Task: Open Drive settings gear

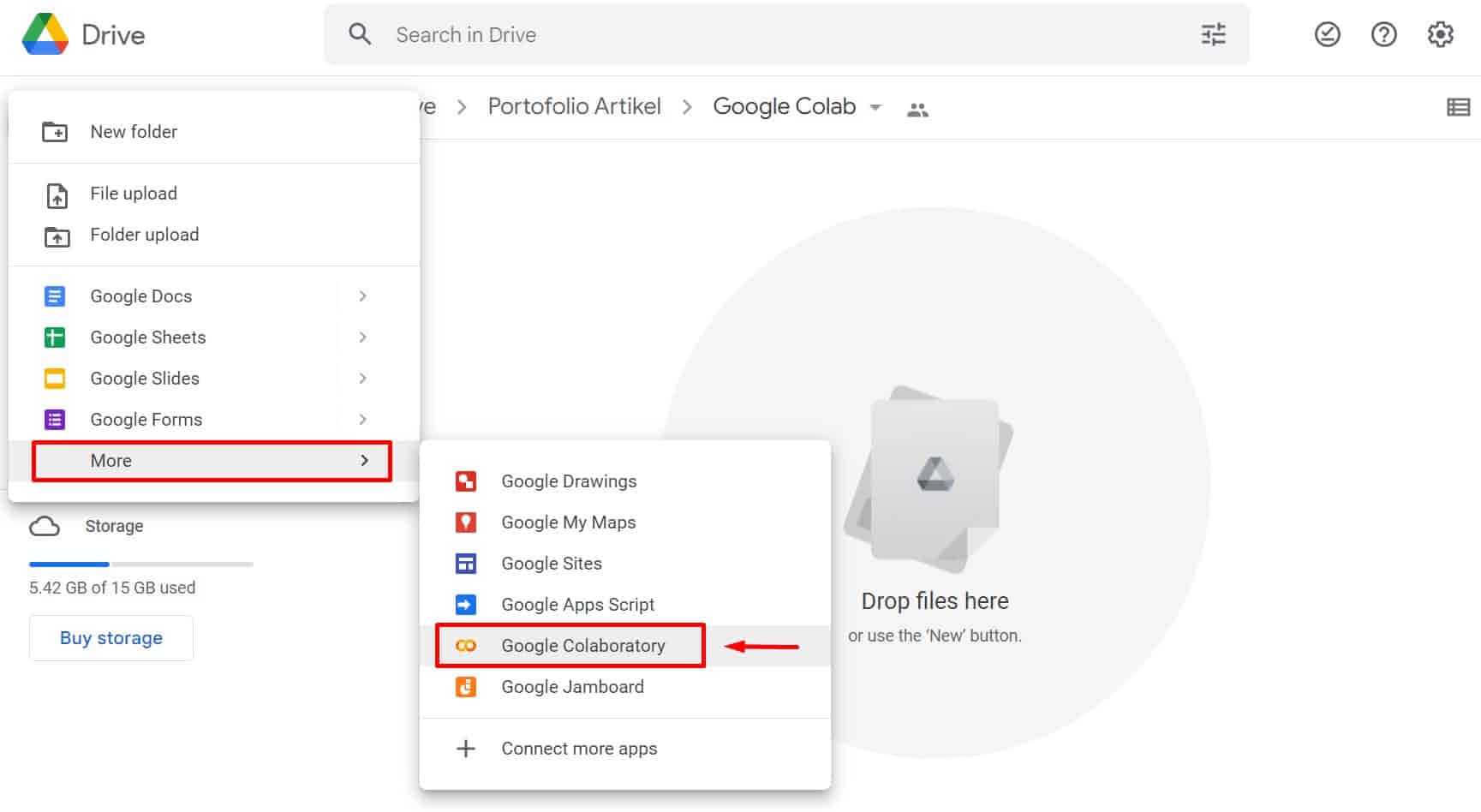Action: pyautogui.click(x=1440, y=34)
